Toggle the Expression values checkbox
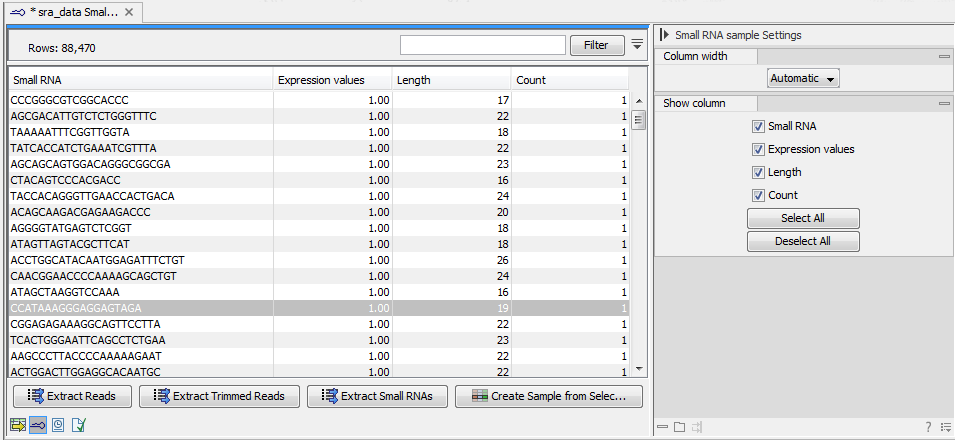This screenshot has width=955, height=440. coord(758,149)
